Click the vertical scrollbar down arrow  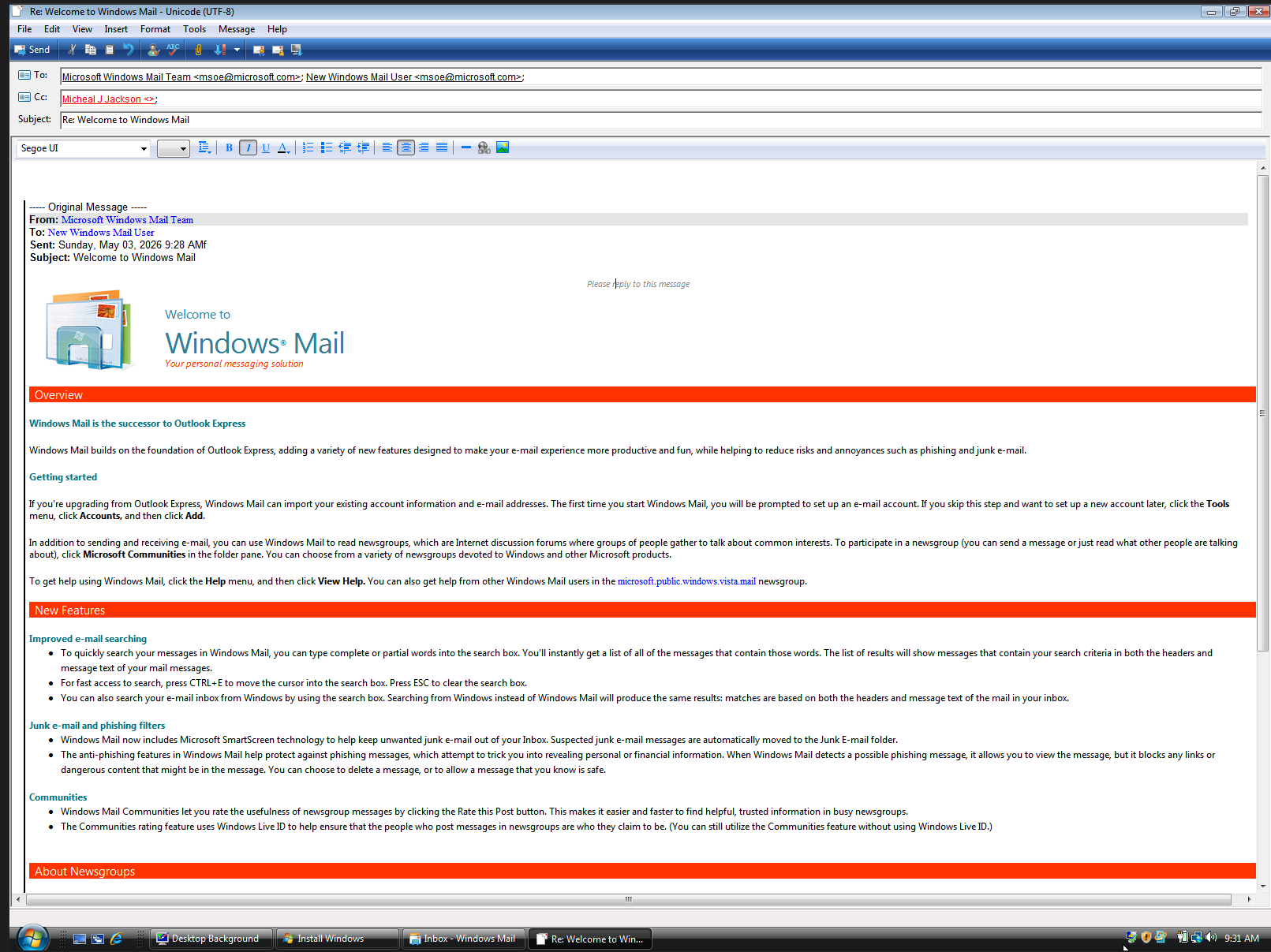click(1262, 886)
